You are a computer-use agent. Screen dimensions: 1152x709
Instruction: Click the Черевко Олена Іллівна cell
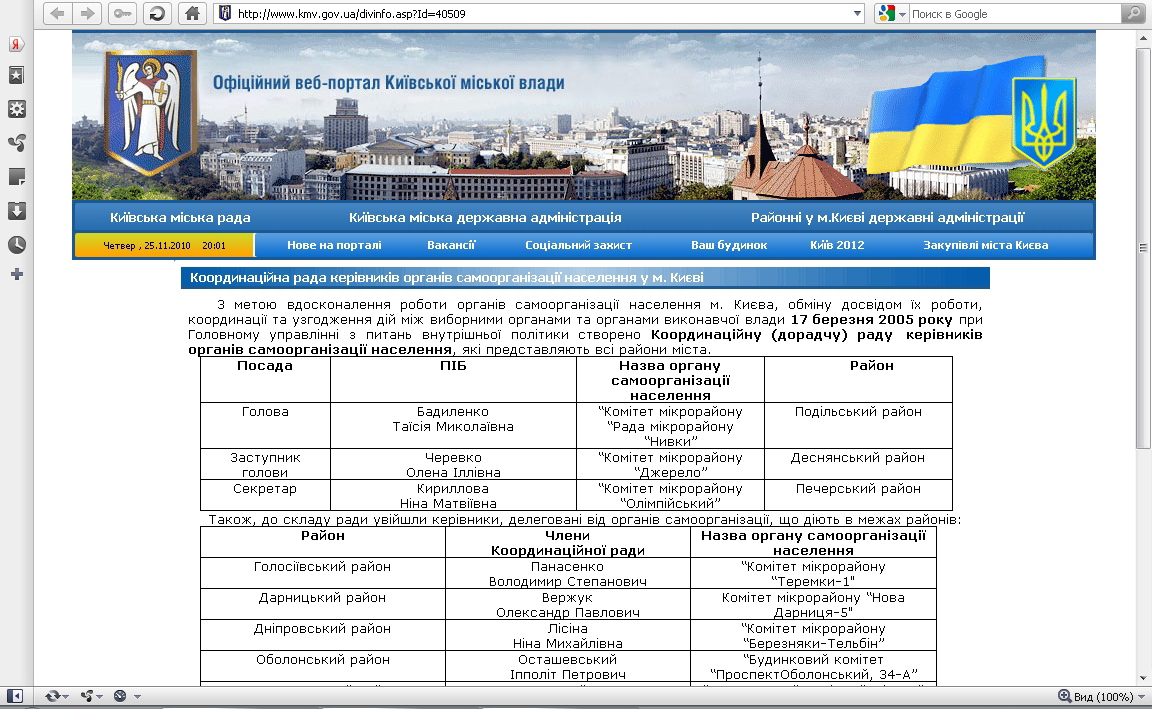point(453,465)
